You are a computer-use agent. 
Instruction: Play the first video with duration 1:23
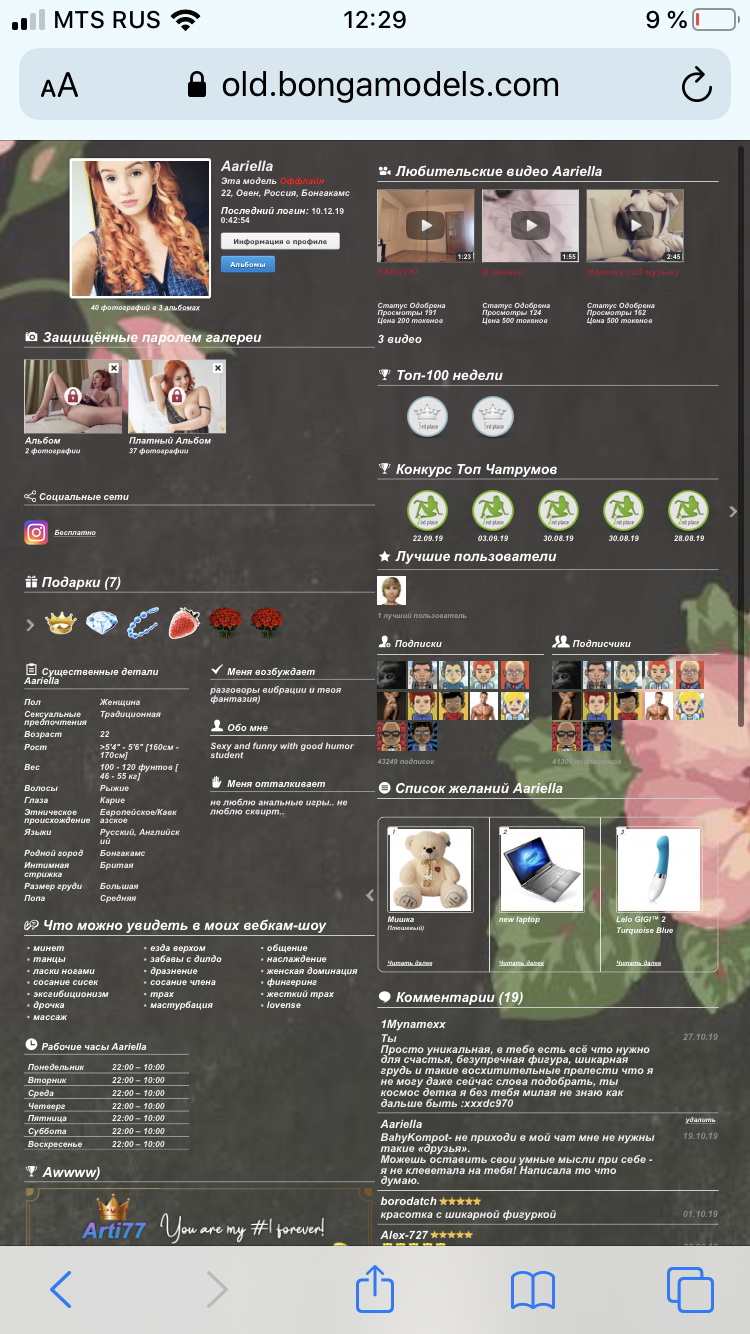pos(425,226)
